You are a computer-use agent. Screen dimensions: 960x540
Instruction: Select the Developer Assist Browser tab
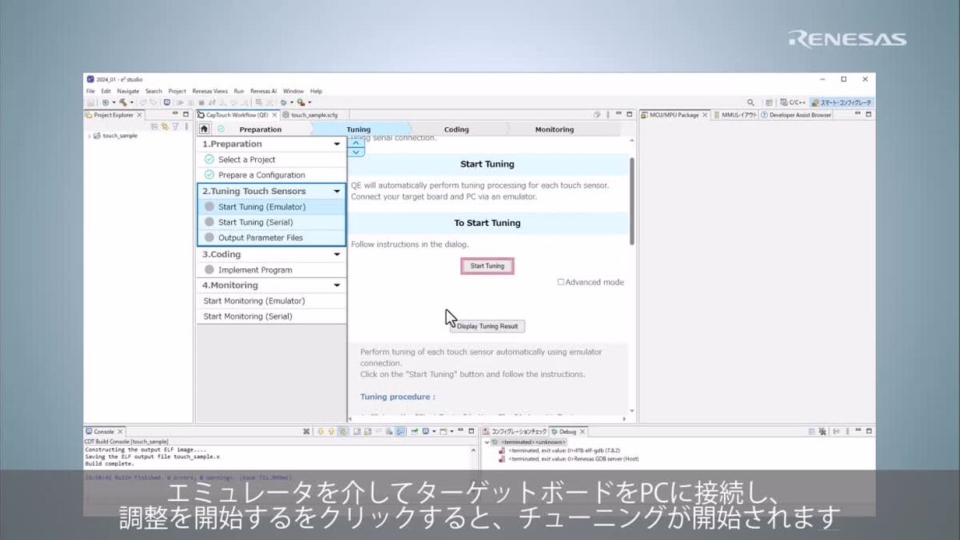point(796,114)
